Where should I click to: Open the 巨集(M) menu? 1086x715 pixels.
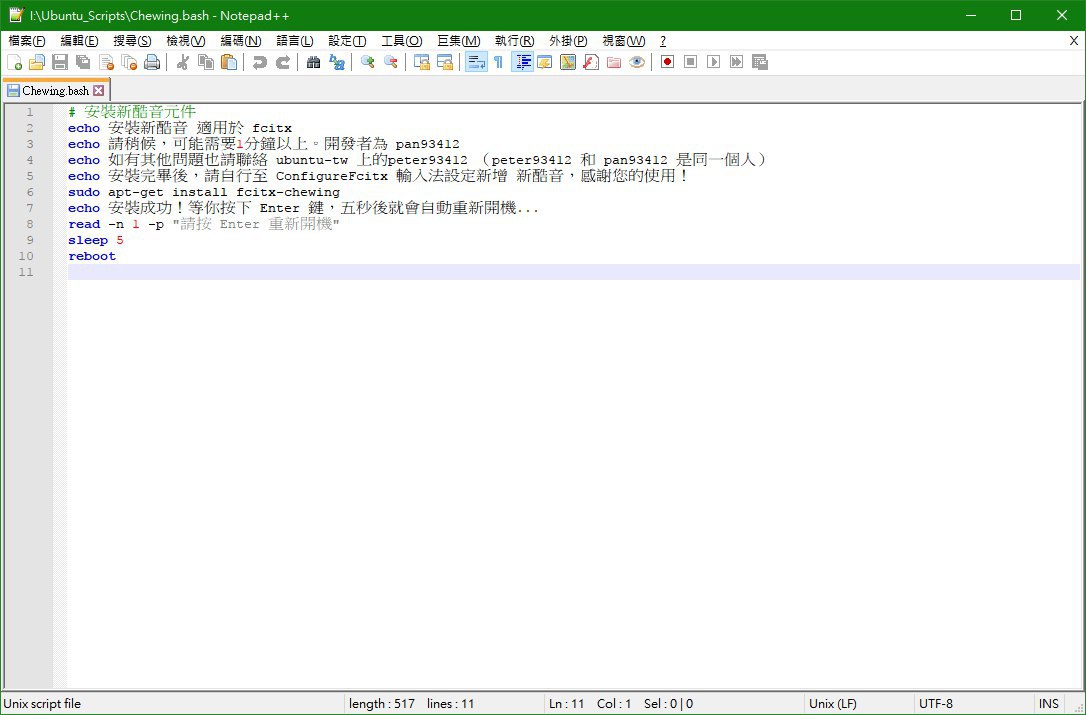(459, 42)
